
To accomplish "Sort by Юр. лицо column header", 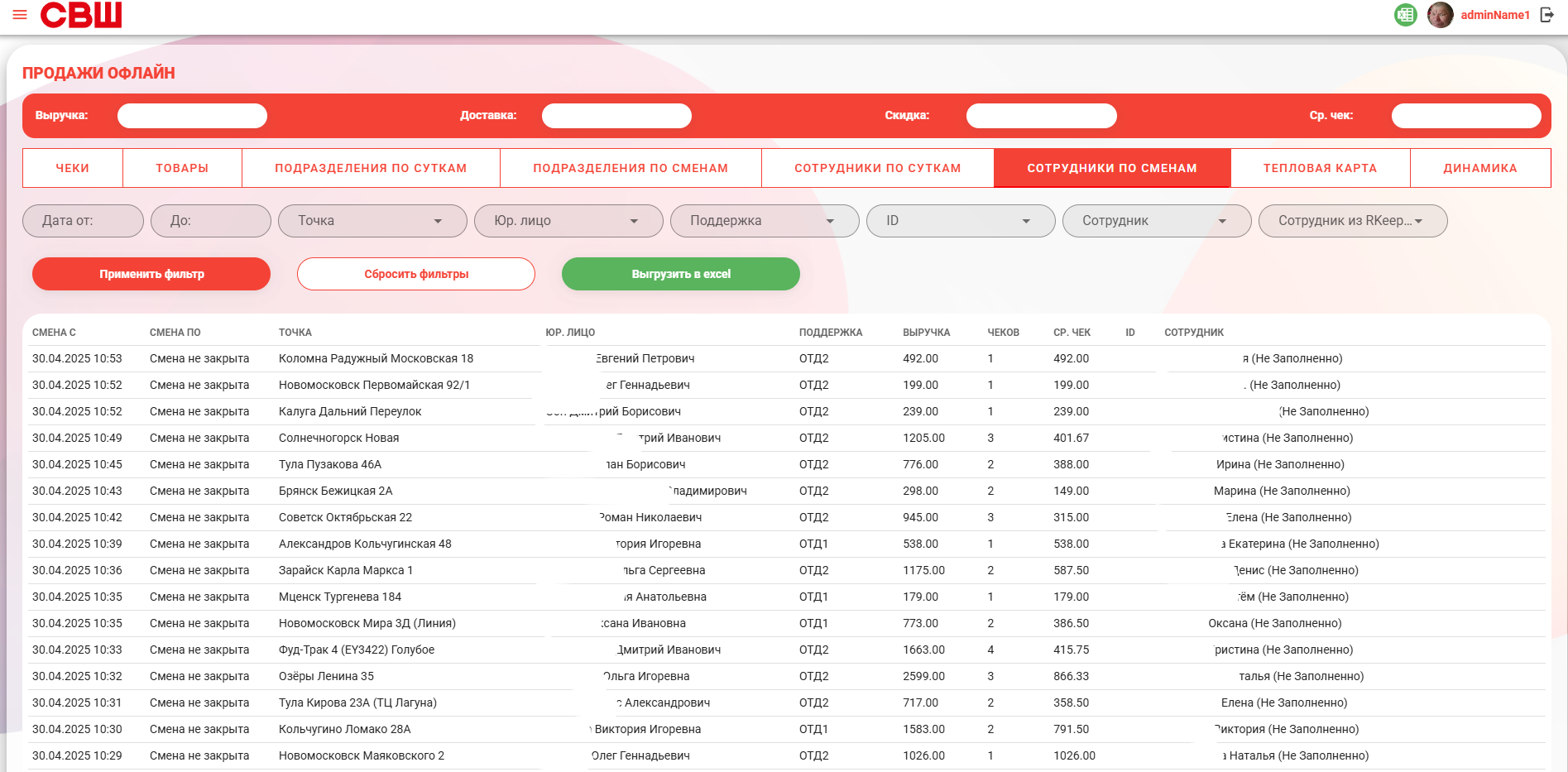I will pos(570,333).
